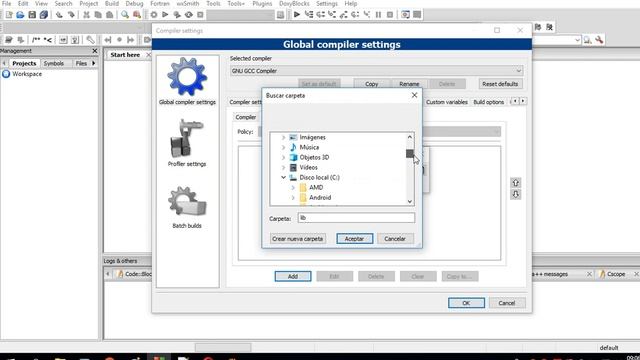
Task: Start debugging with the Debug/Continue icon
Action: pyautogui.click(x=297, y=15)
